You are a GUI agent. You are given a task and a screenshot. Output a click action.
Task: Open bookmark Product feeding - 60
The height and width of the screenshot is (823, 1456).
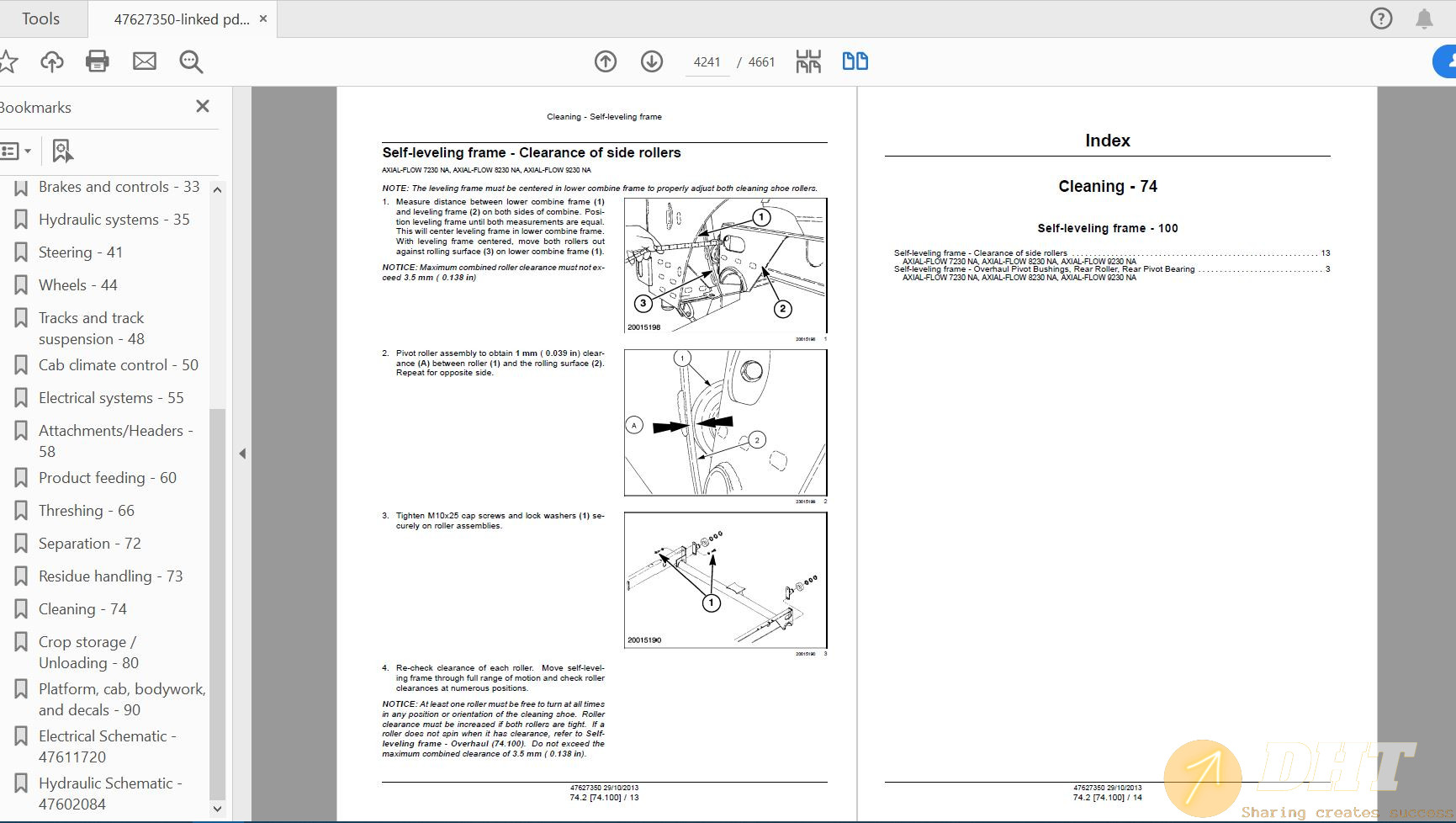108,478
